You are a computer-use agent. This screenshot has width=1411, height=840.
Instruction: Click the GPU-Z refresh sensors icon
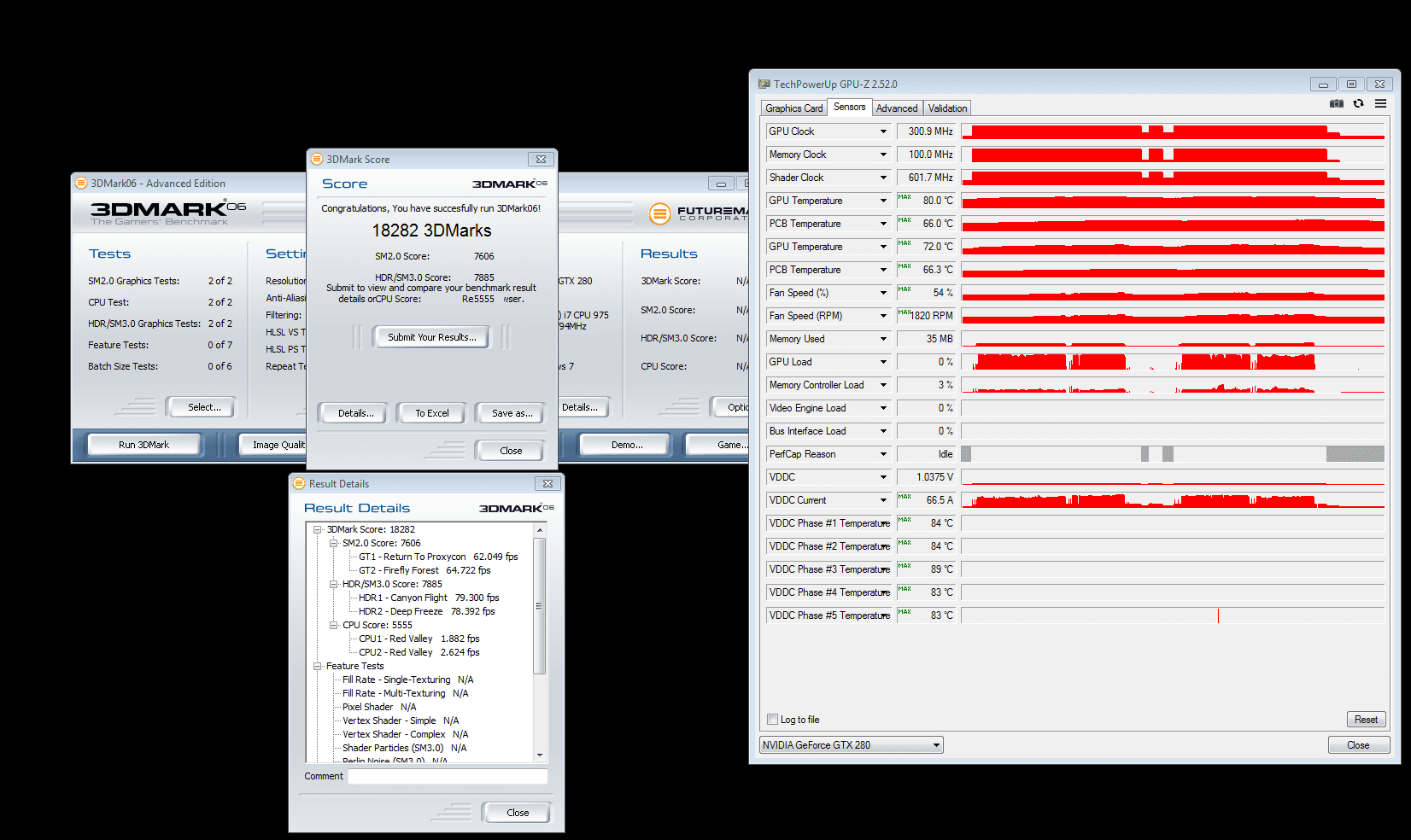[1358, 103]
